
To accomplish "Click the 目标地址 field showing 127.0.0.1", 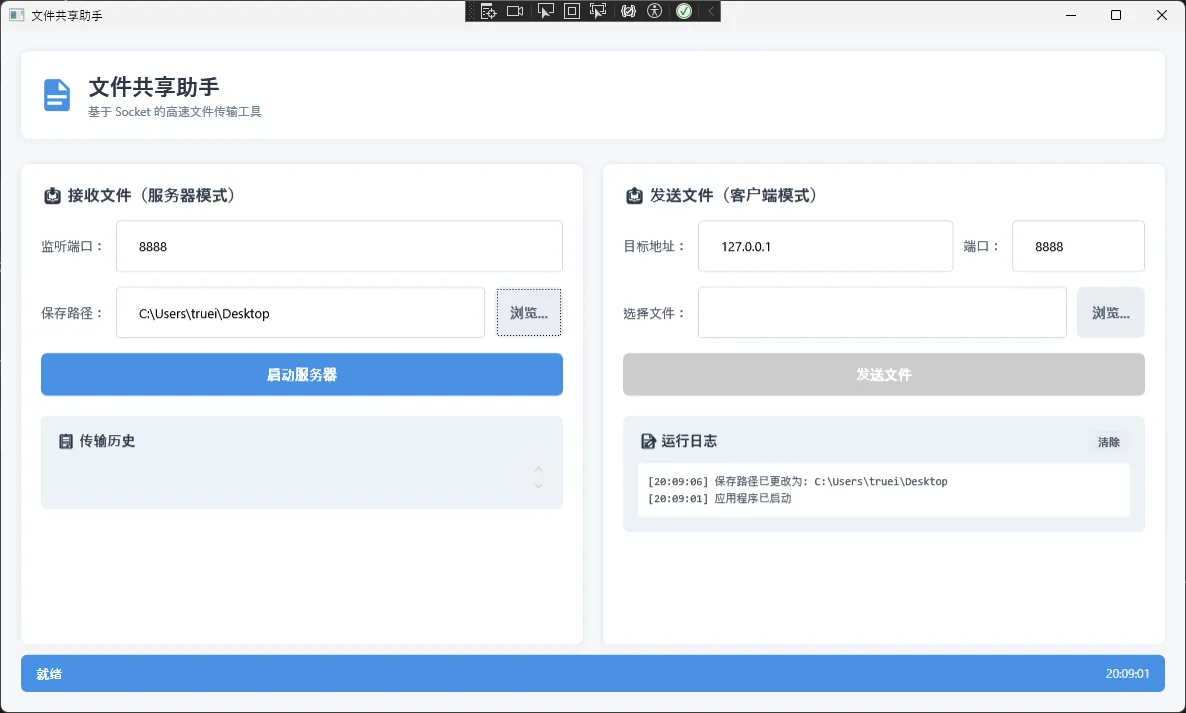I will point(825,246).
